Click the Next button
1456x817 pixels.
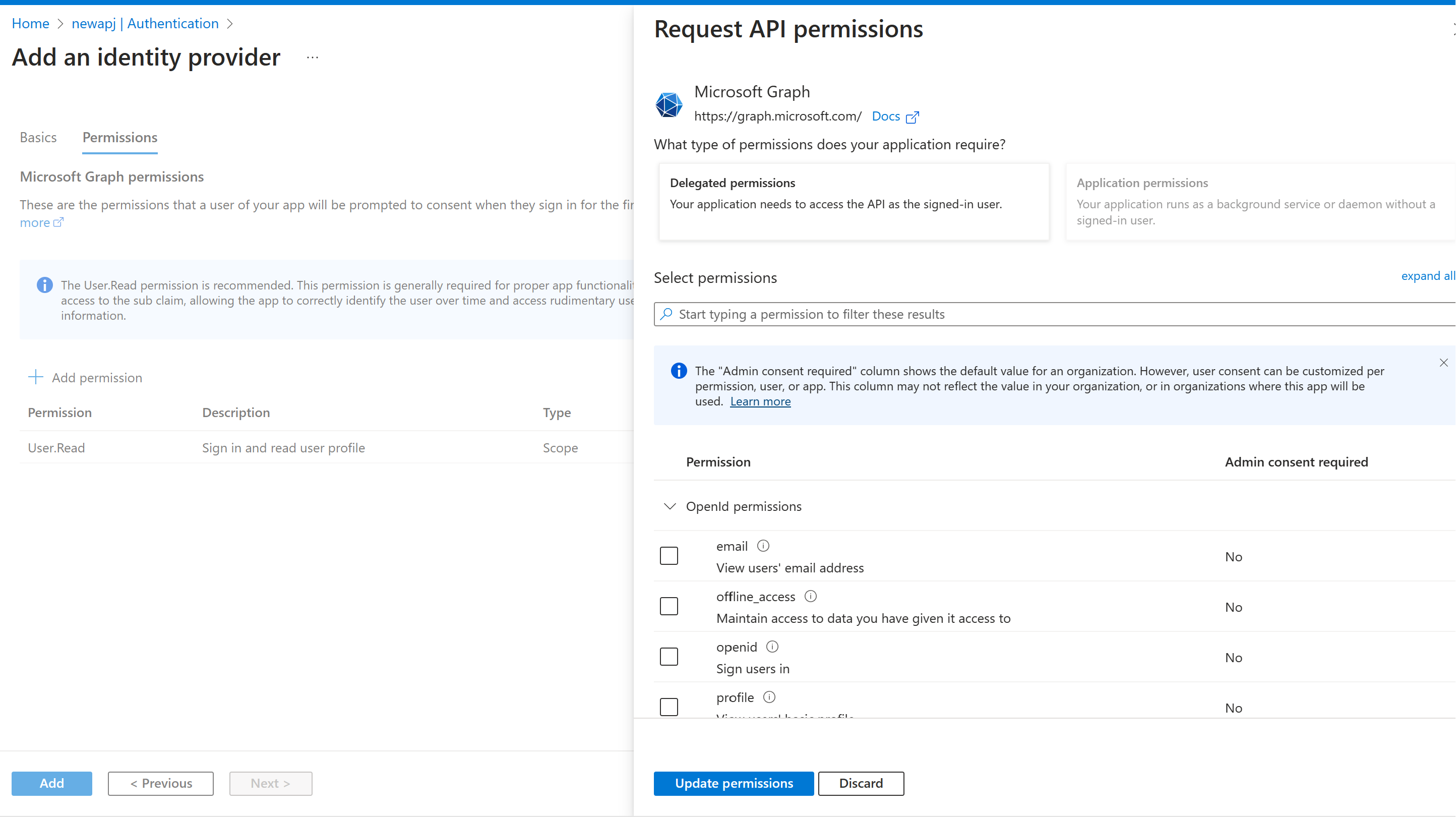coord(271,783)
